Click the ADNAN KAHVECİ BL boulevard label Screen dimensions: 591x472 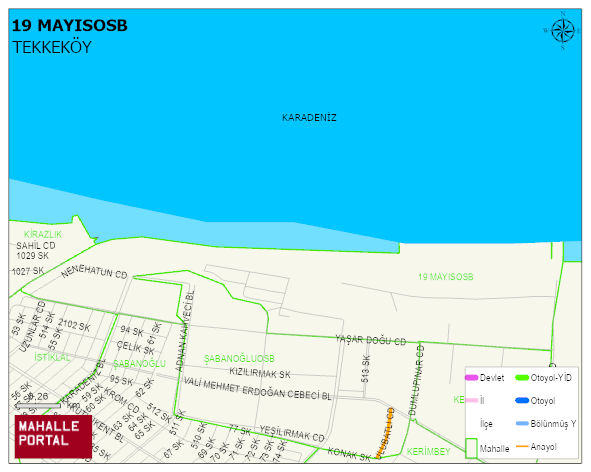point(185,330)
